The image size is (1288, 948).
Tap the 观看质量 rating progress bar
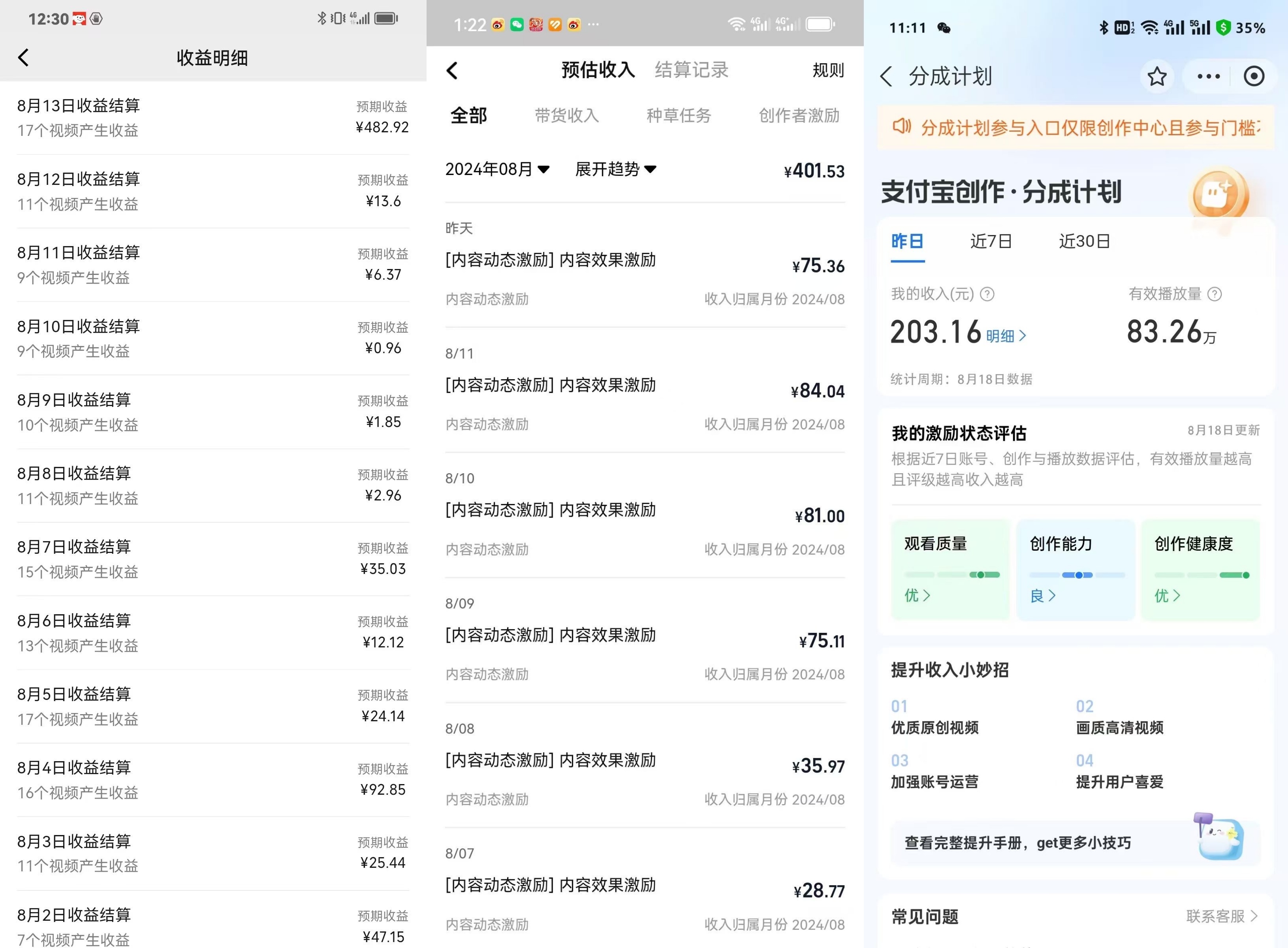pyautogui.click(x=952, y=574)
